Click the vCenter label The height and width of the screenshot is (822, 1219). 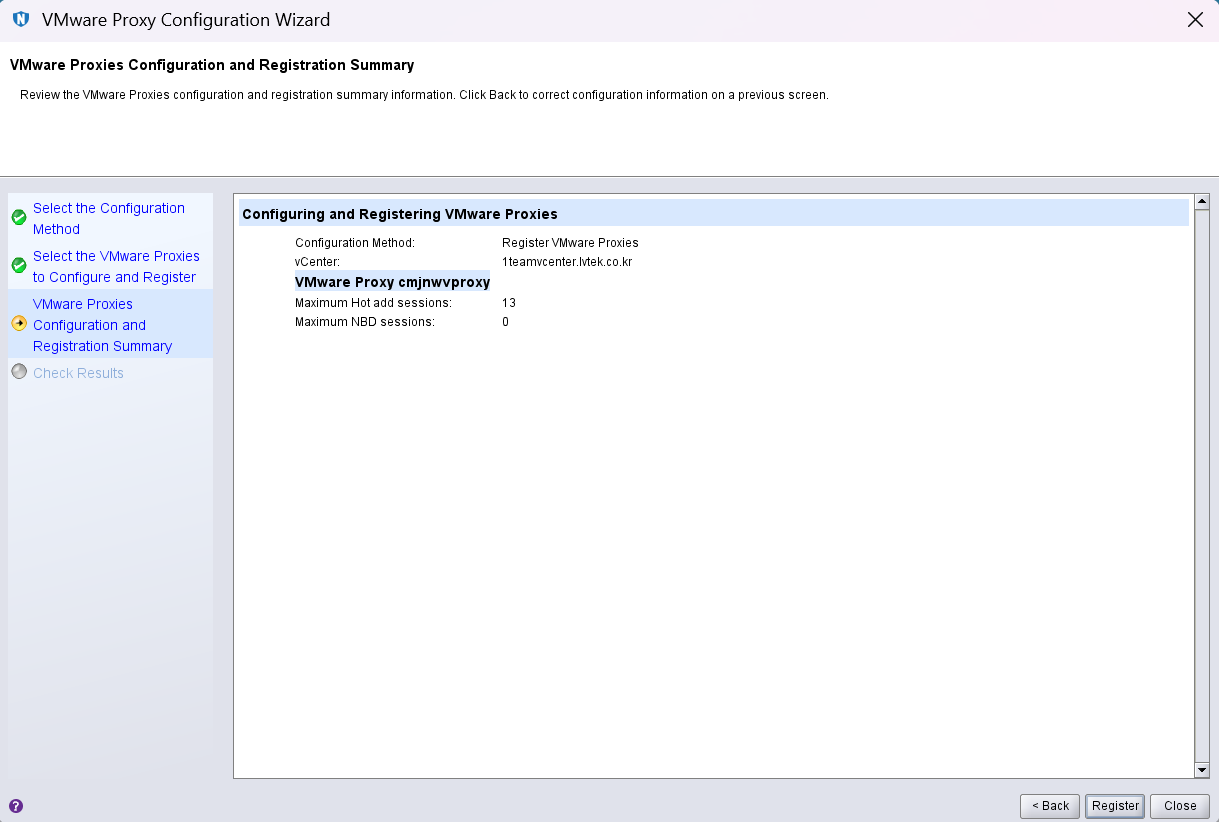318,262
